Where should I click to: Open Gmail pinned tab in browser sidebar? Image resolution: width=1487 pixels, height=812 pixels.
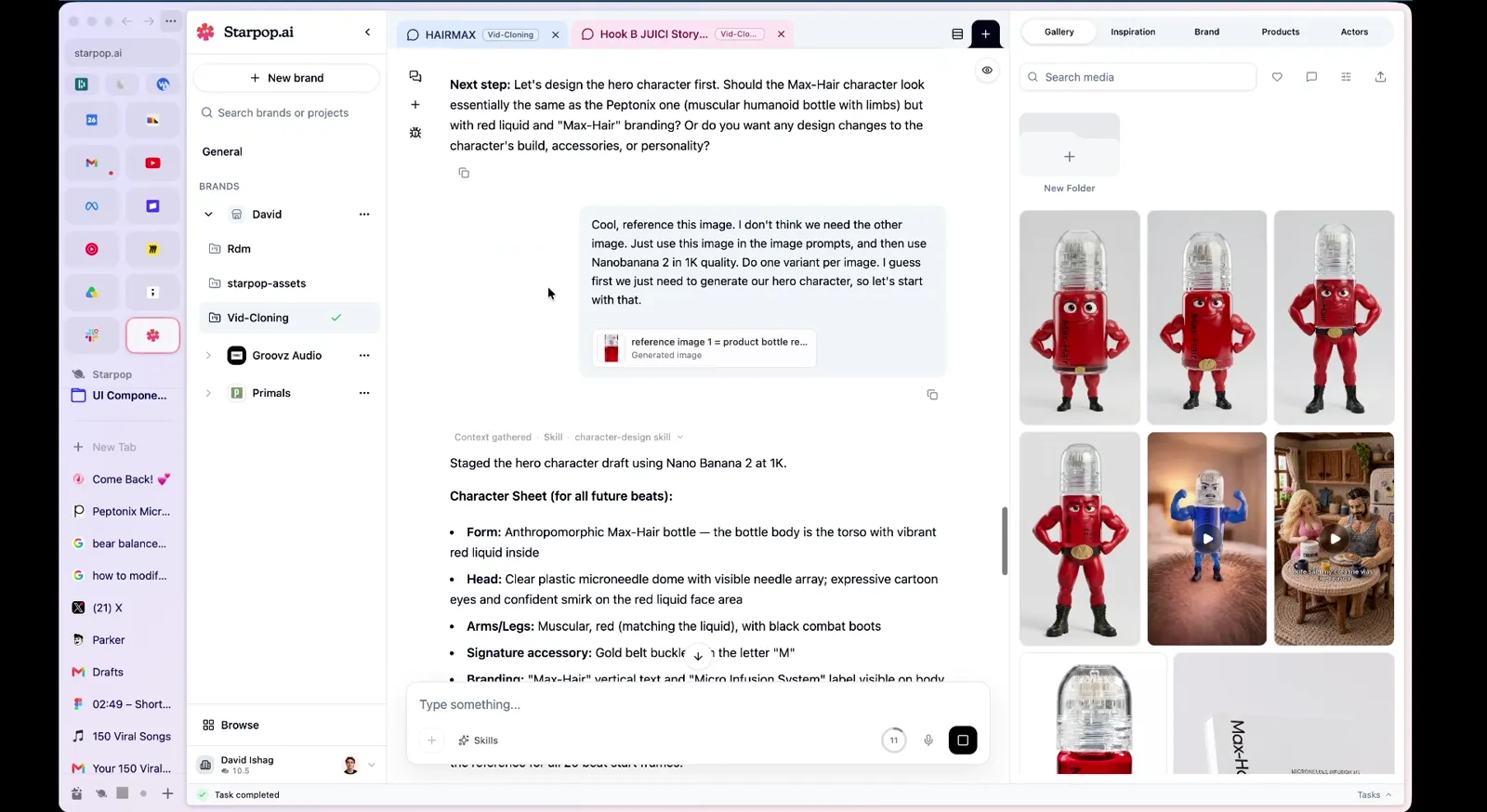pos(92,163)
